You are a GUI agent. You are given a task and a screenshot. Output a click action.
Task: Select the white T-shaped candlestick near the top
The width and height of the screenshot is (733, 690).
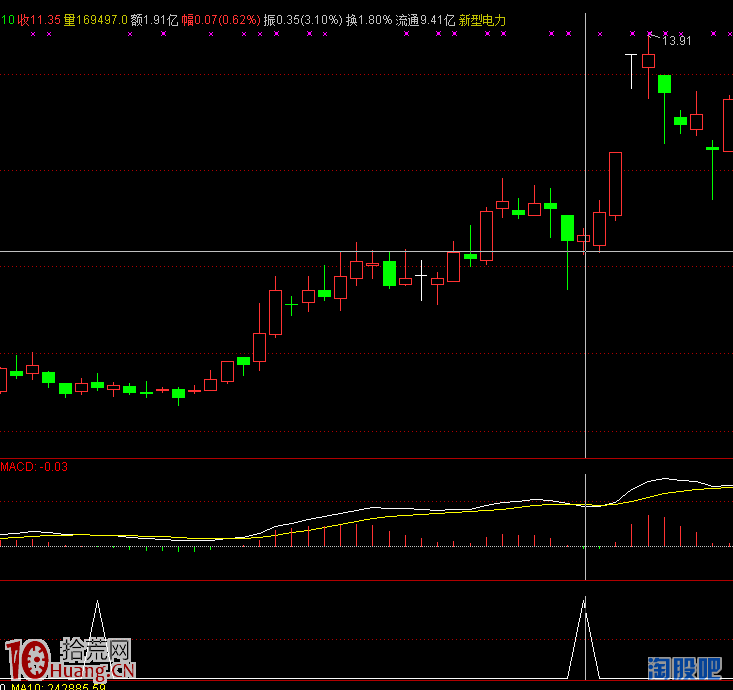pos(631,71)
